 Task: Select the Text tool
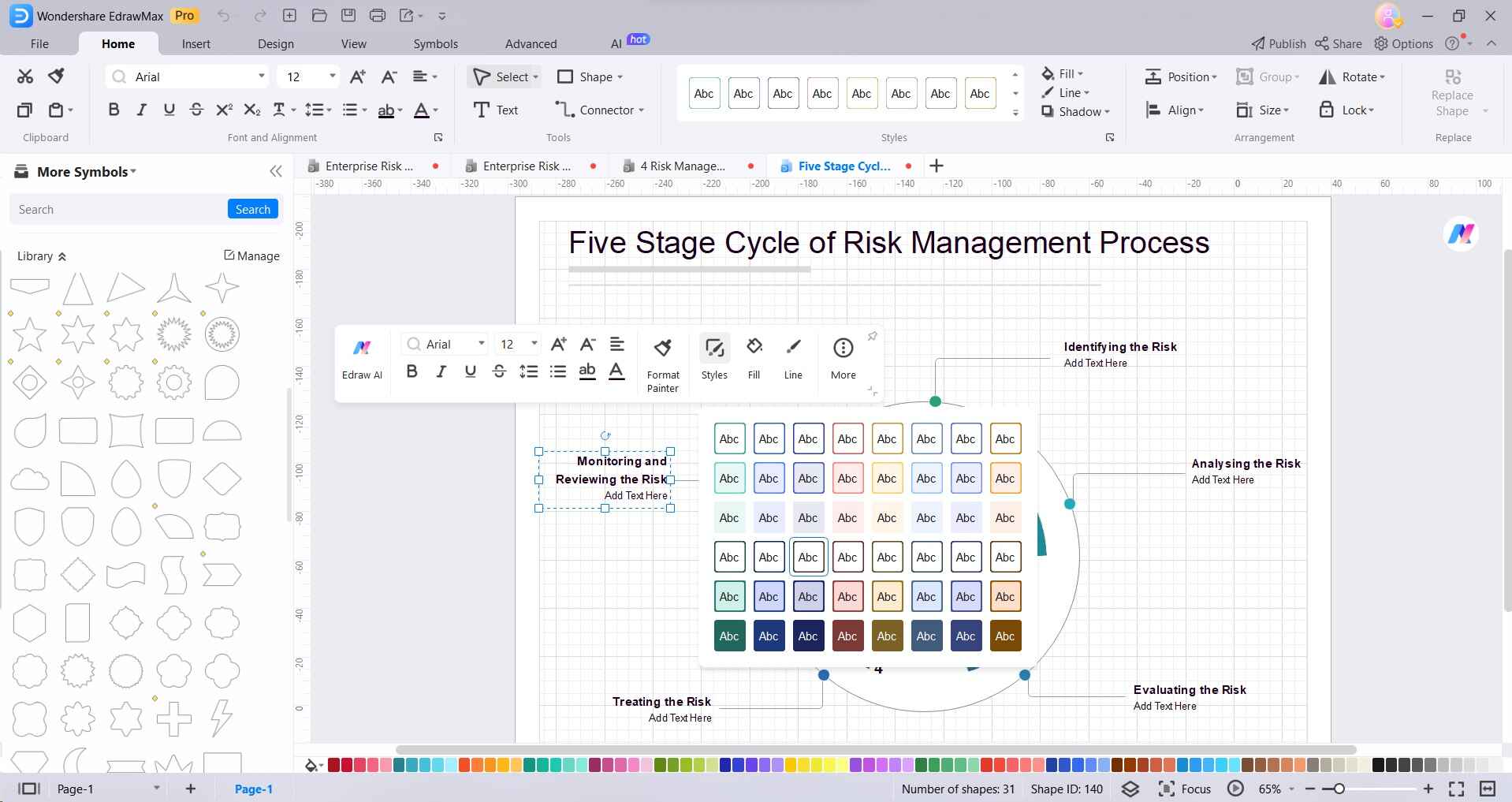coord(496,110)
